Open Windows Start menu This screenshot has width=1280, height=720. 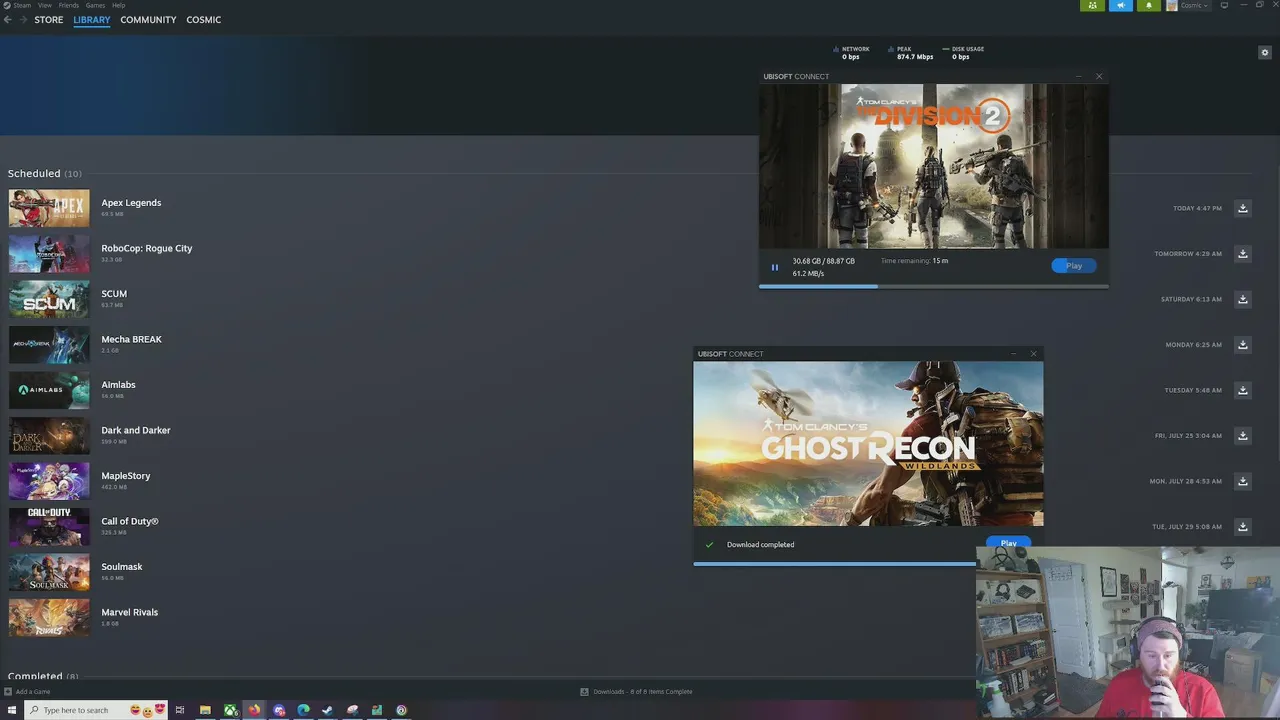12,710
